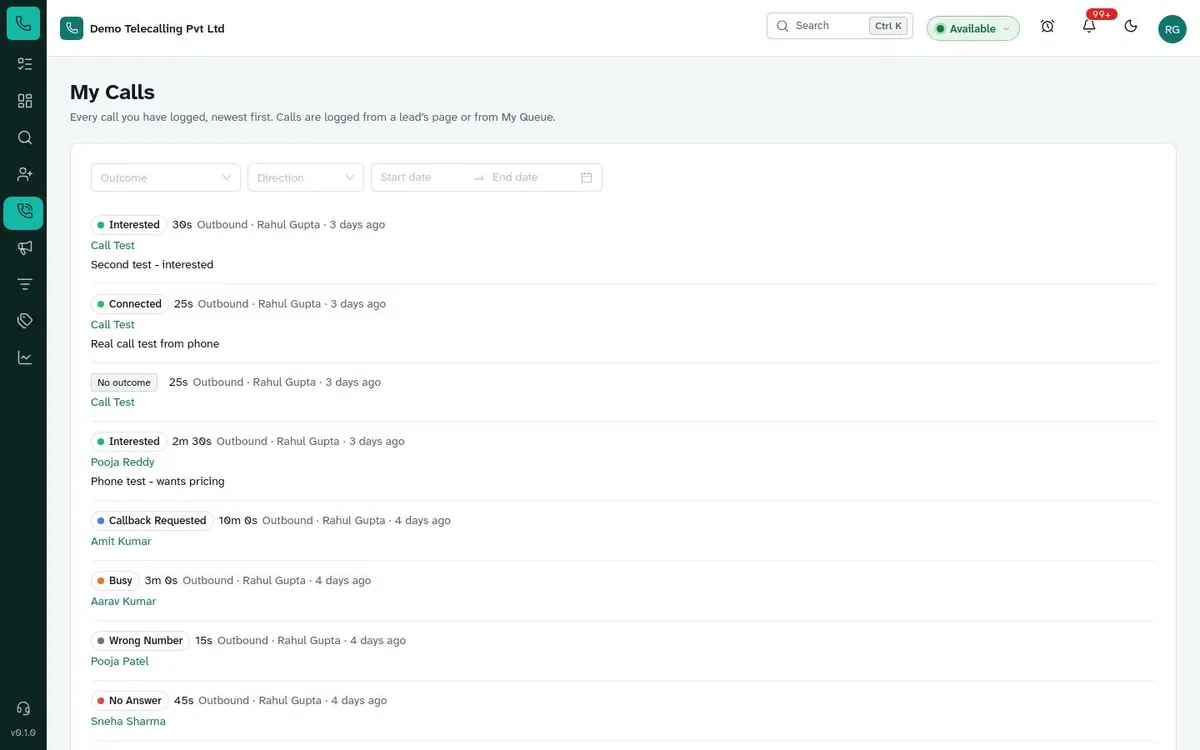1200x750 pixels.
Task: Click the calendar icon in date range
Action: click(x=586, y=177)
